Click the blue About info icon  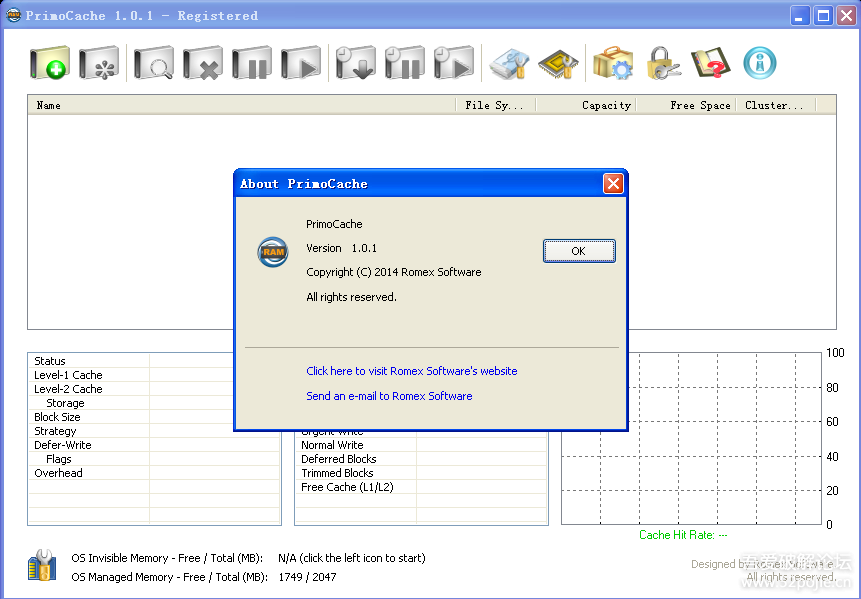760,63
